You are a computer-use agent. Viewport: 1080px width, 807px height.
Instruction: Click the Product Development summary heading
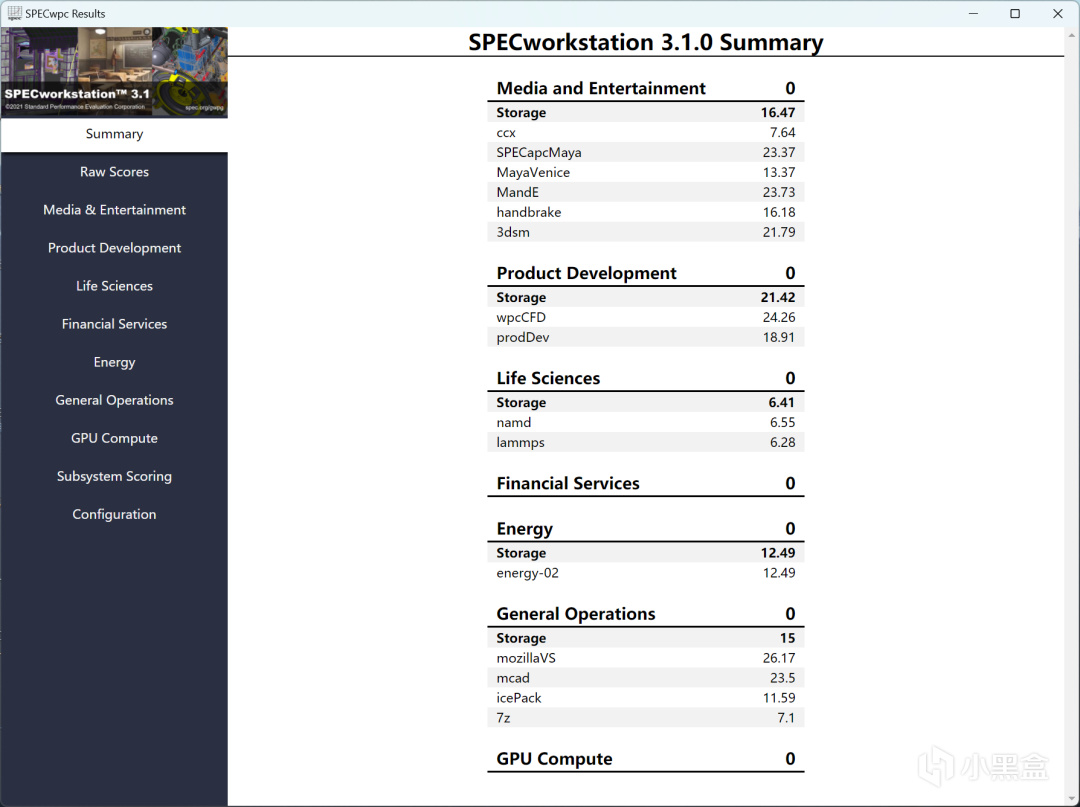coord(586,273)
